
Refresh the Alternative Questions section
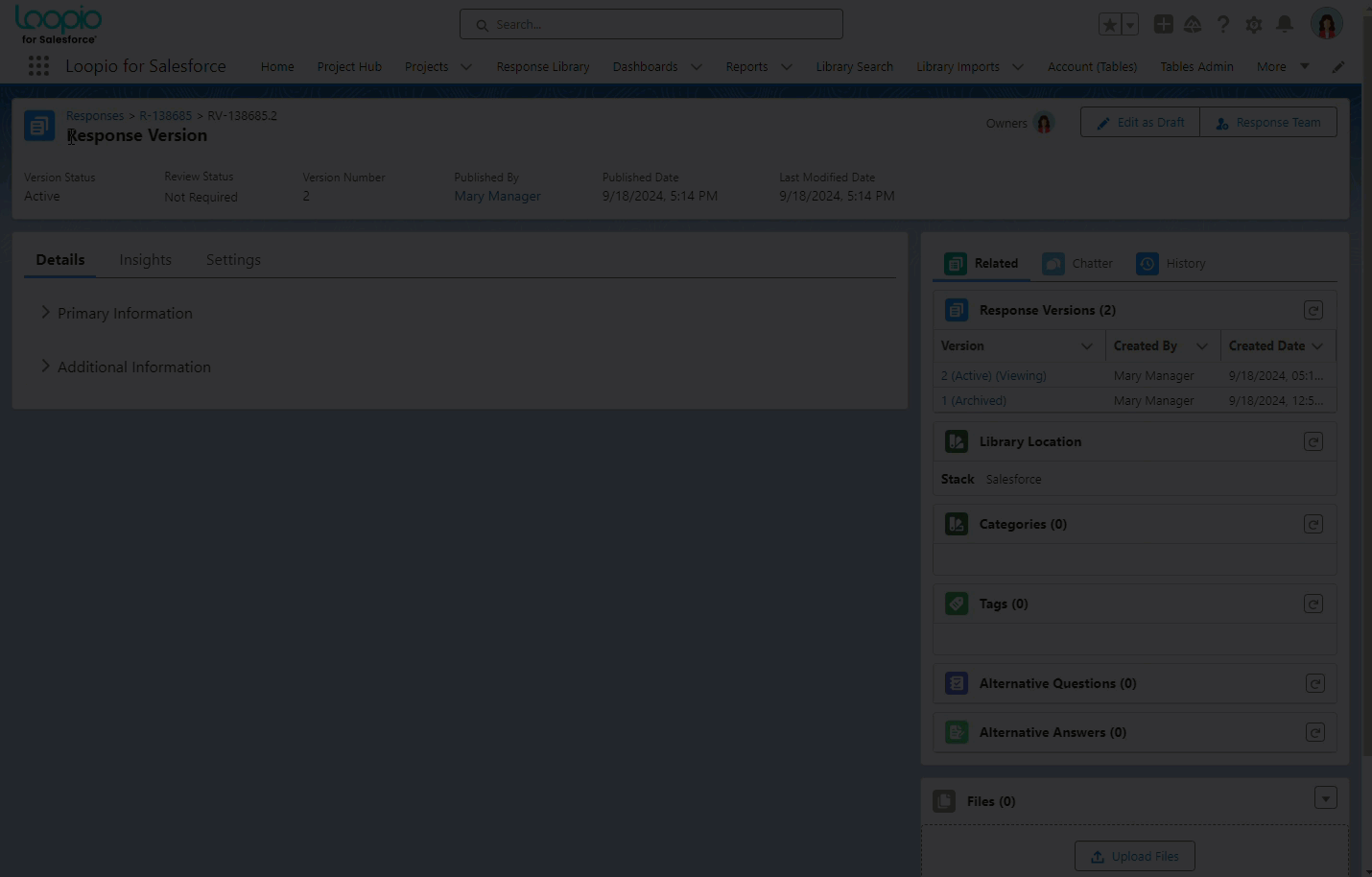(x=1315, y=683)
